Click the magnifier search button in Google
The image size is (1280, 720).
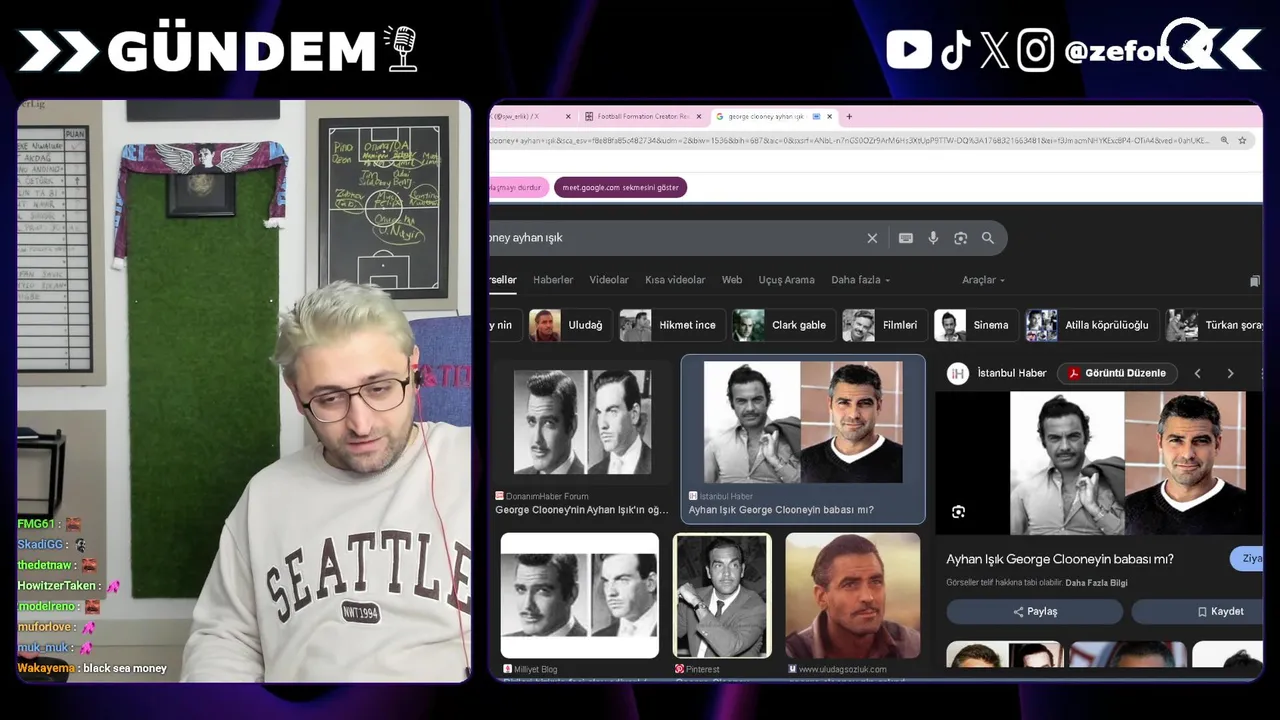pos(988,238)
